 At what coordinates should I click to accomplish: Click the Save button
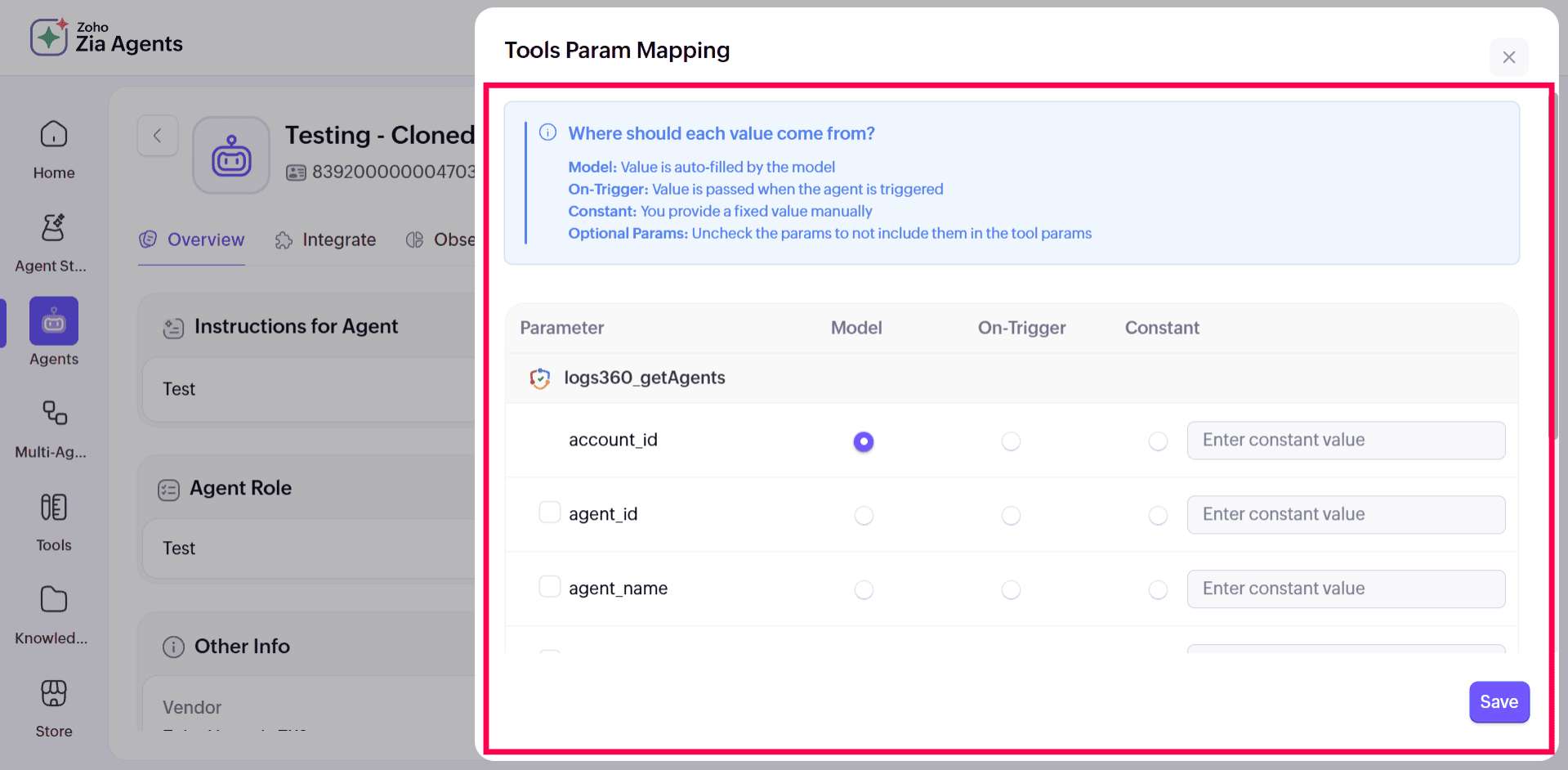coord(1499,702)
